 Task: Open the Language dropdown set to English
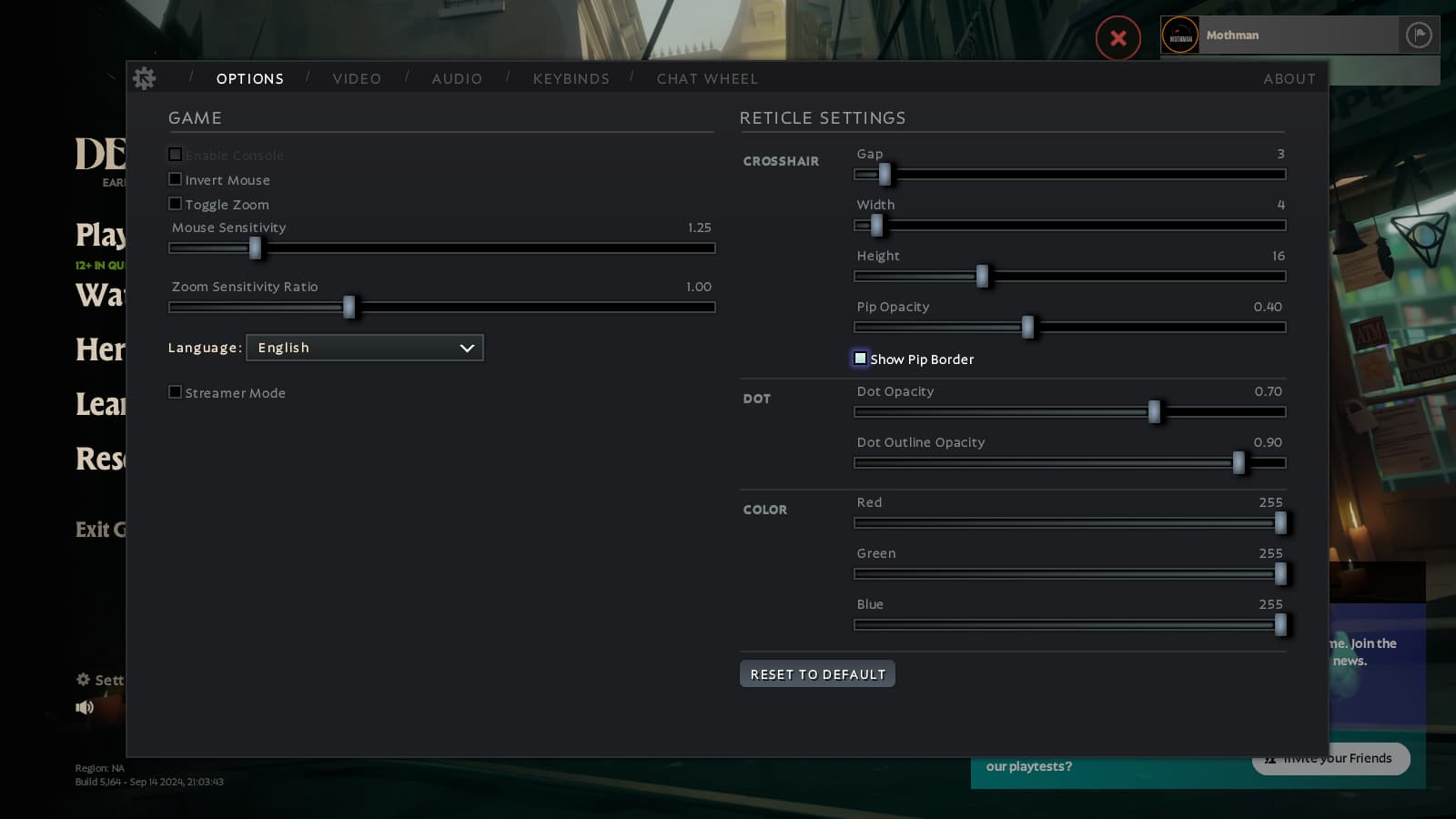click(x=364, y=348)
